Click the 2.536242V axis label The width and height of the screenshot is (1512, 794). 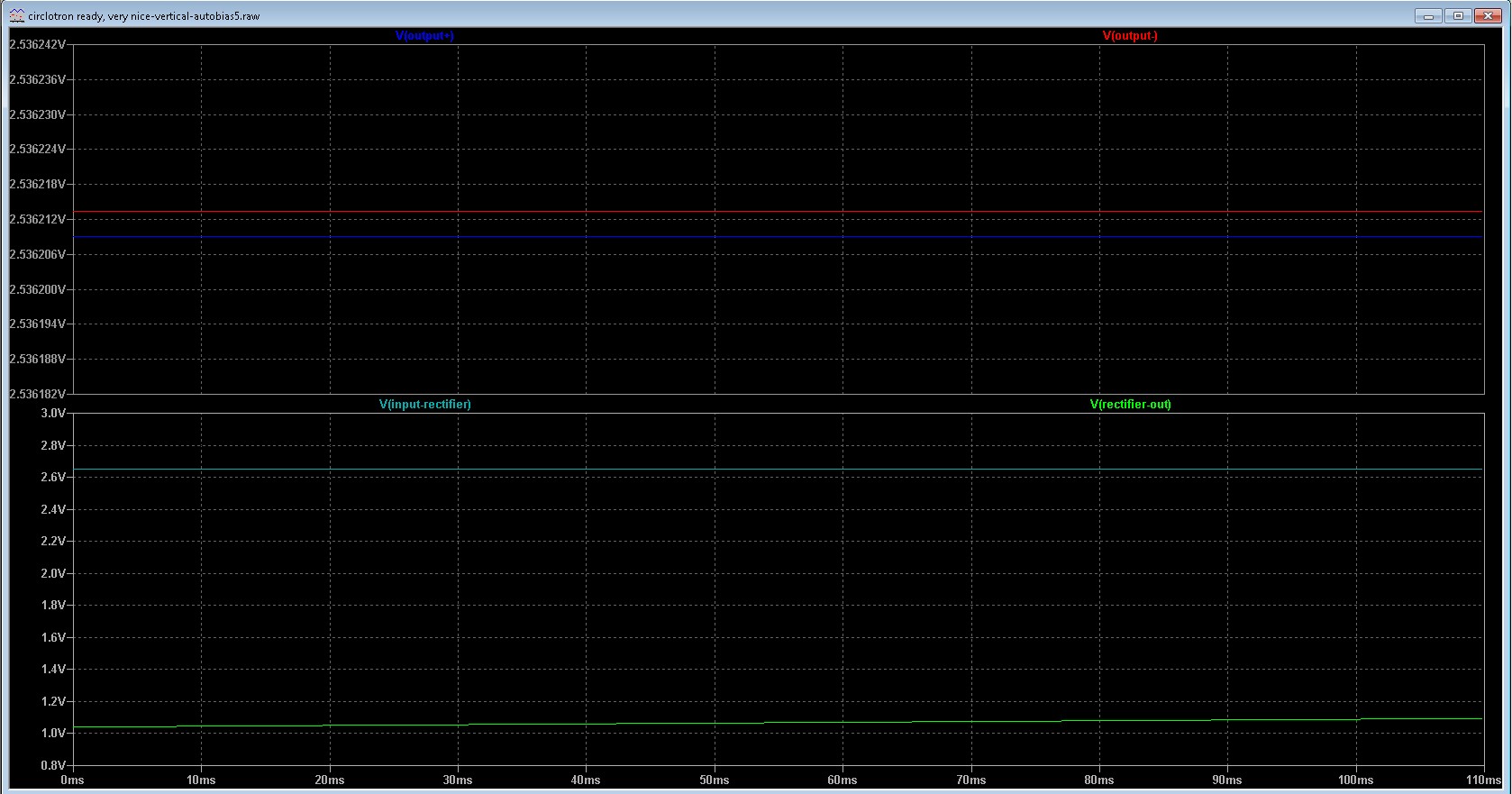point(37,44)
